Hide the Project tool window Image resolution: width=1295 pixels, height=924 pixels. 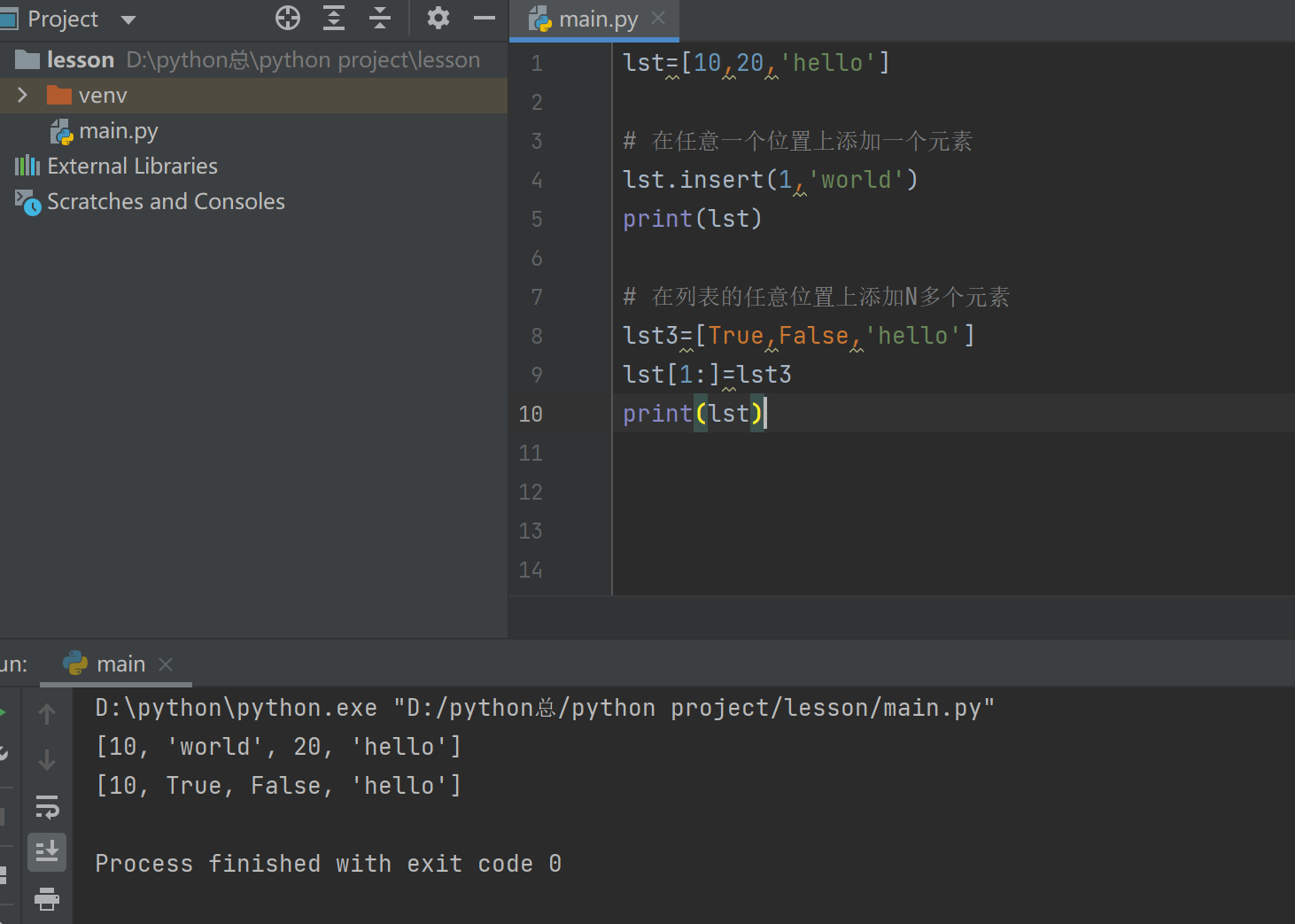485,18
